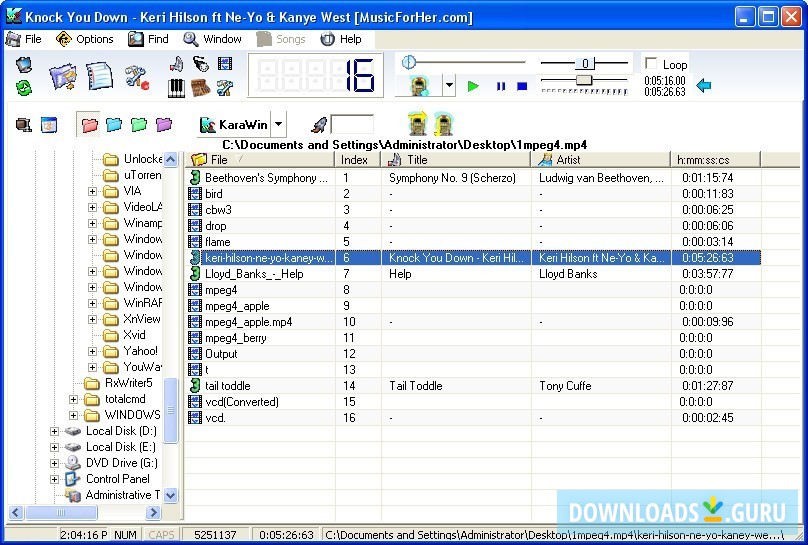The height and width of the screenshot is (545, 808).
Task: Click the jukebox player mode button
Action: click(x=420, y=86)
